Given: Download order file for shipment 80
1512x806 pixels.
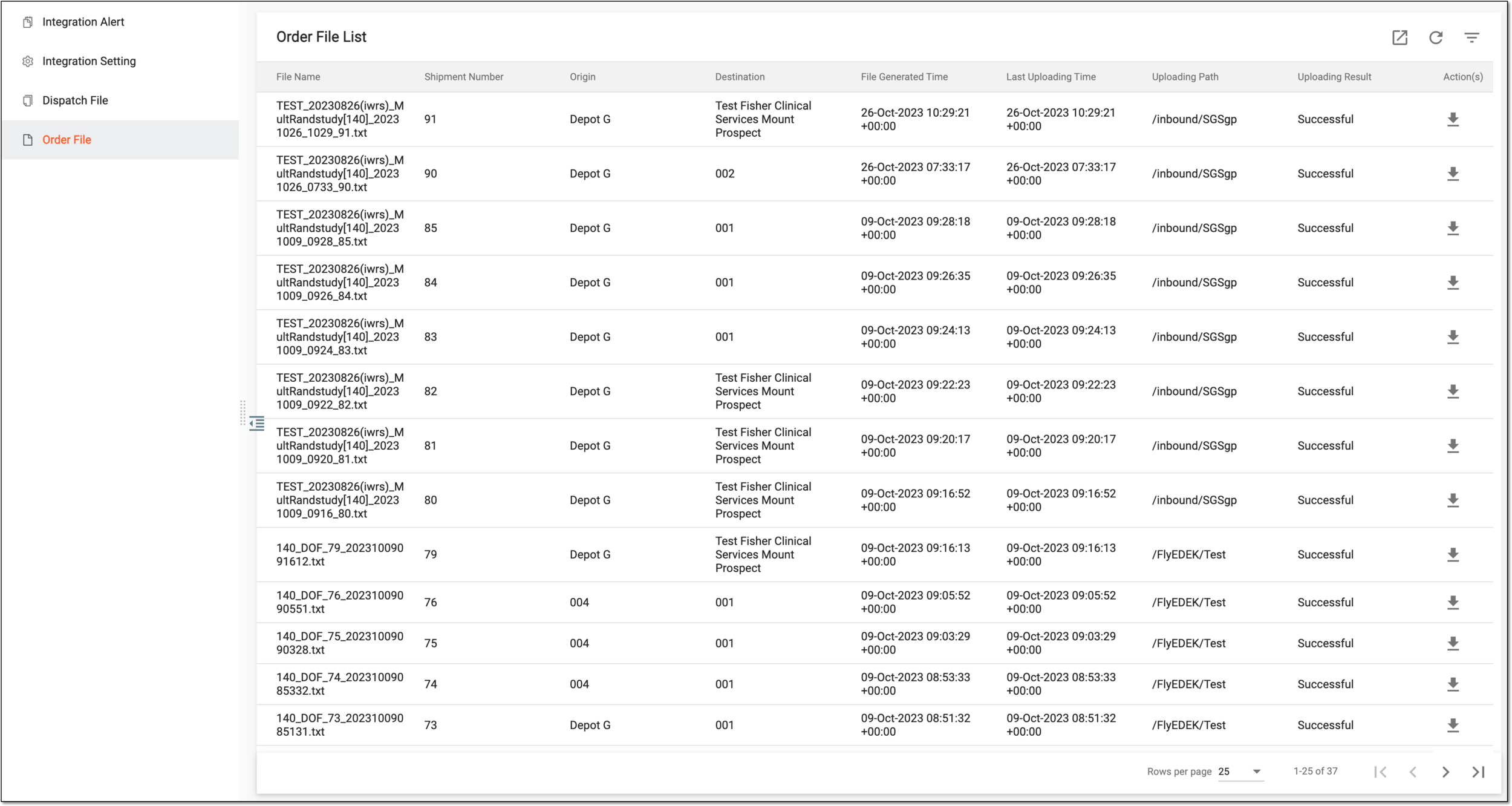Looking at the screenshot, I should [x=1453, y=500].
